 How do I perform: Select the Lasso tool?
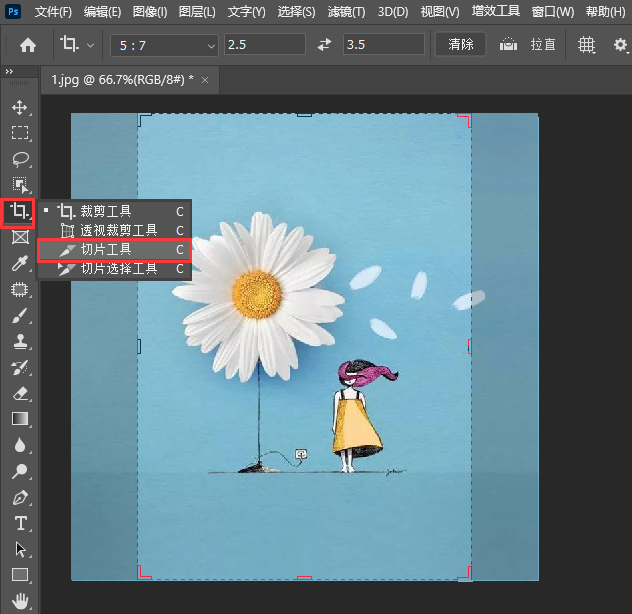[19, 159]
